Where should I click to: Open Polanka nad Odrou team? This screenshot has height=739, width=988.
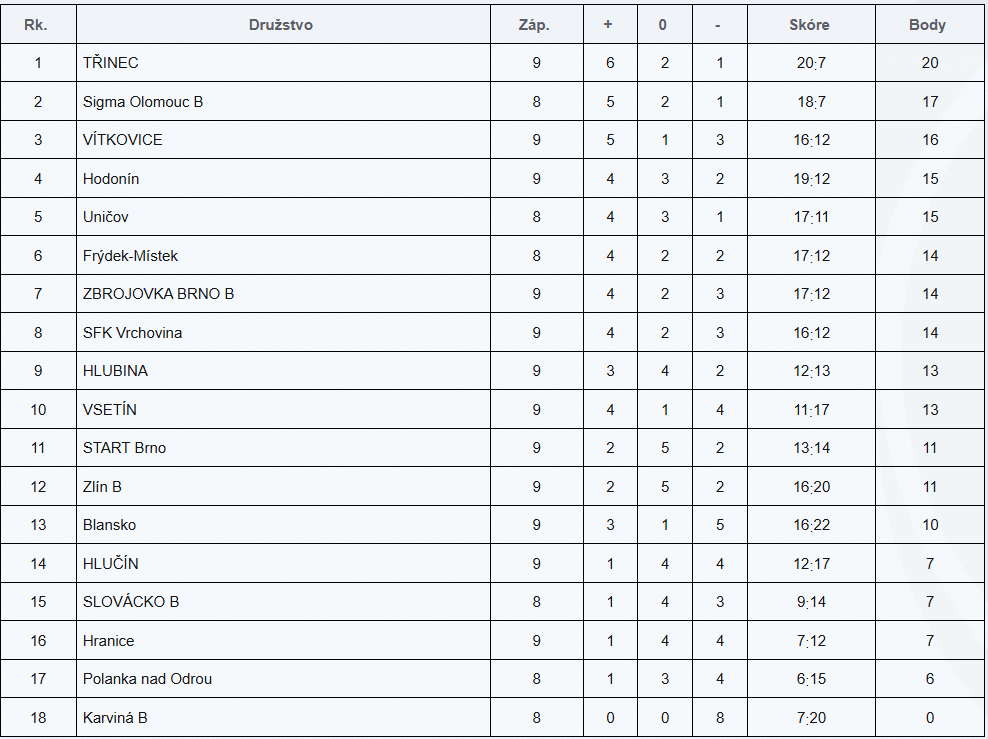click(x=148, y=679)
